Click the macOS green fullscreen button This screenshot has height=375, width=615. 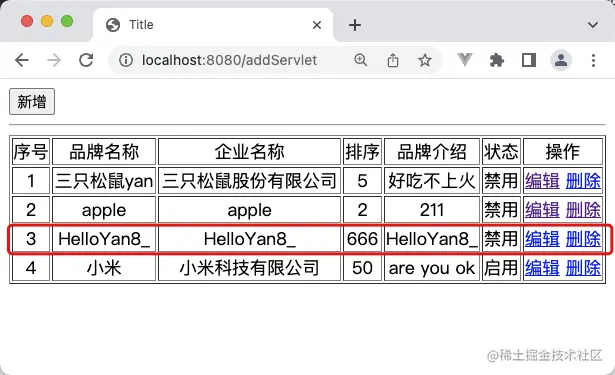tap(67, 21)
